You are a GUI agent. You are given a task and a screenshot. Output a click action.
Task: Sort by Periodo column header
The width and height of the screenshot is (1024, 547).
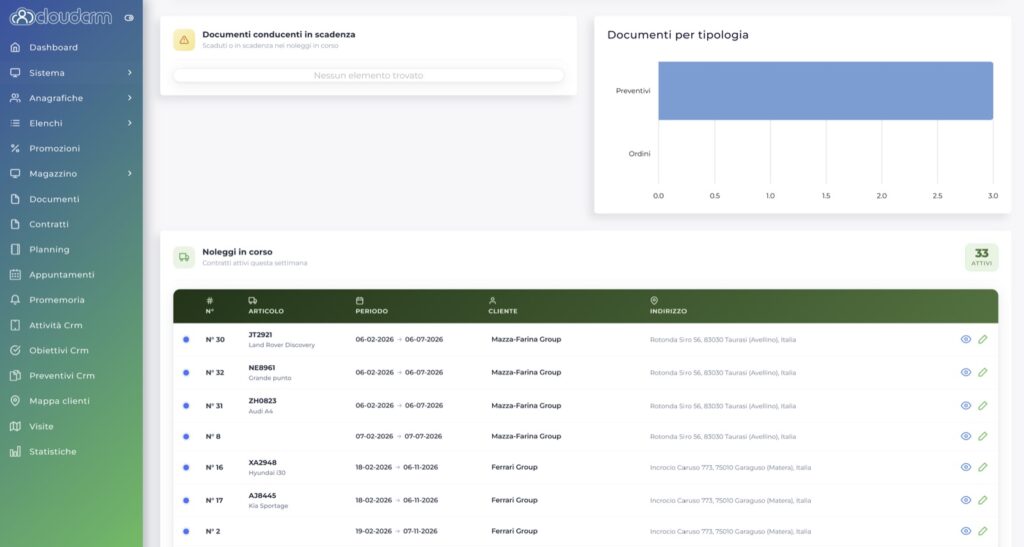pos(372,306)
